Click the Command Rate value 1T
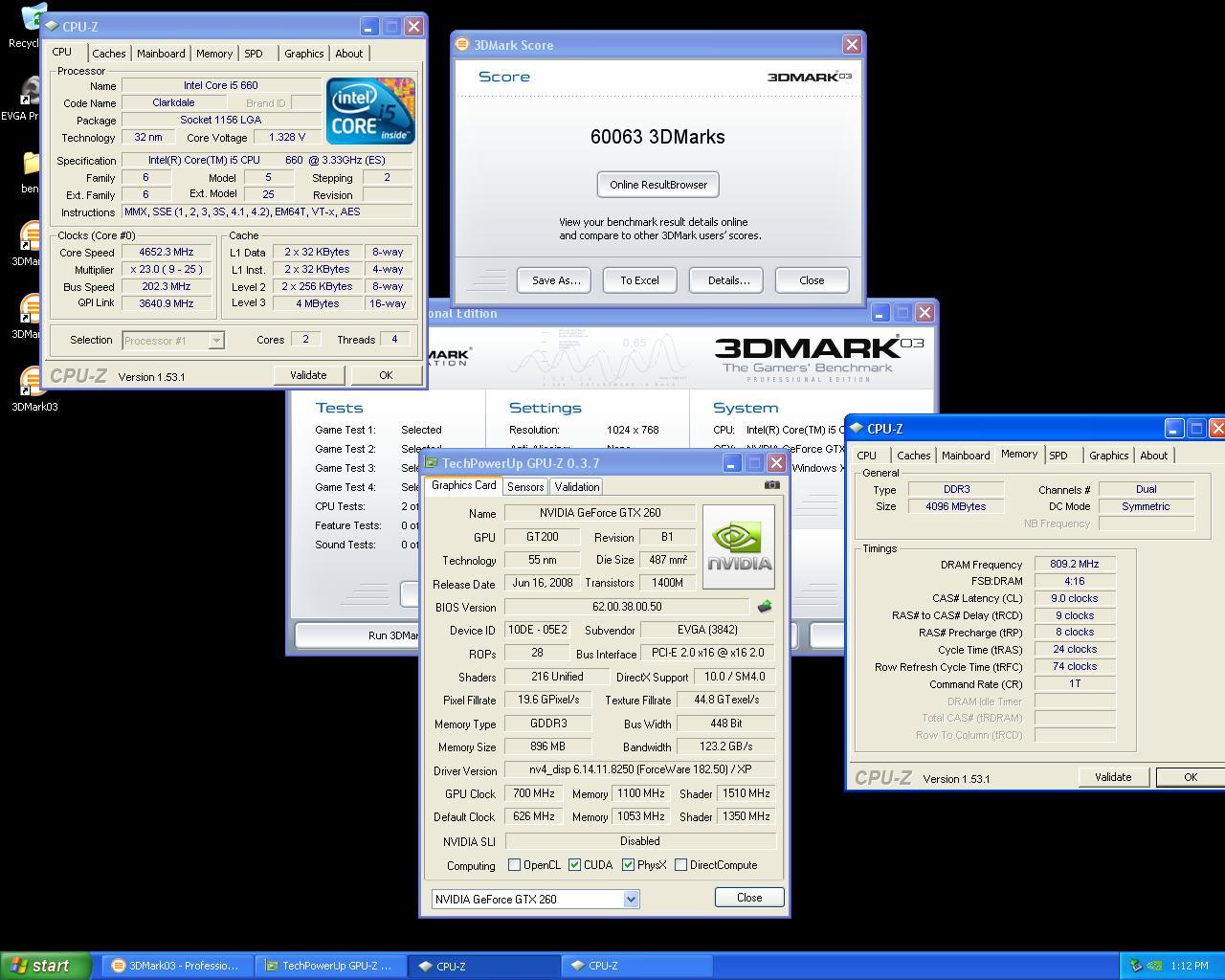Image resolution: width=1225 pixels, height=980 pixels. point(1075,683)
